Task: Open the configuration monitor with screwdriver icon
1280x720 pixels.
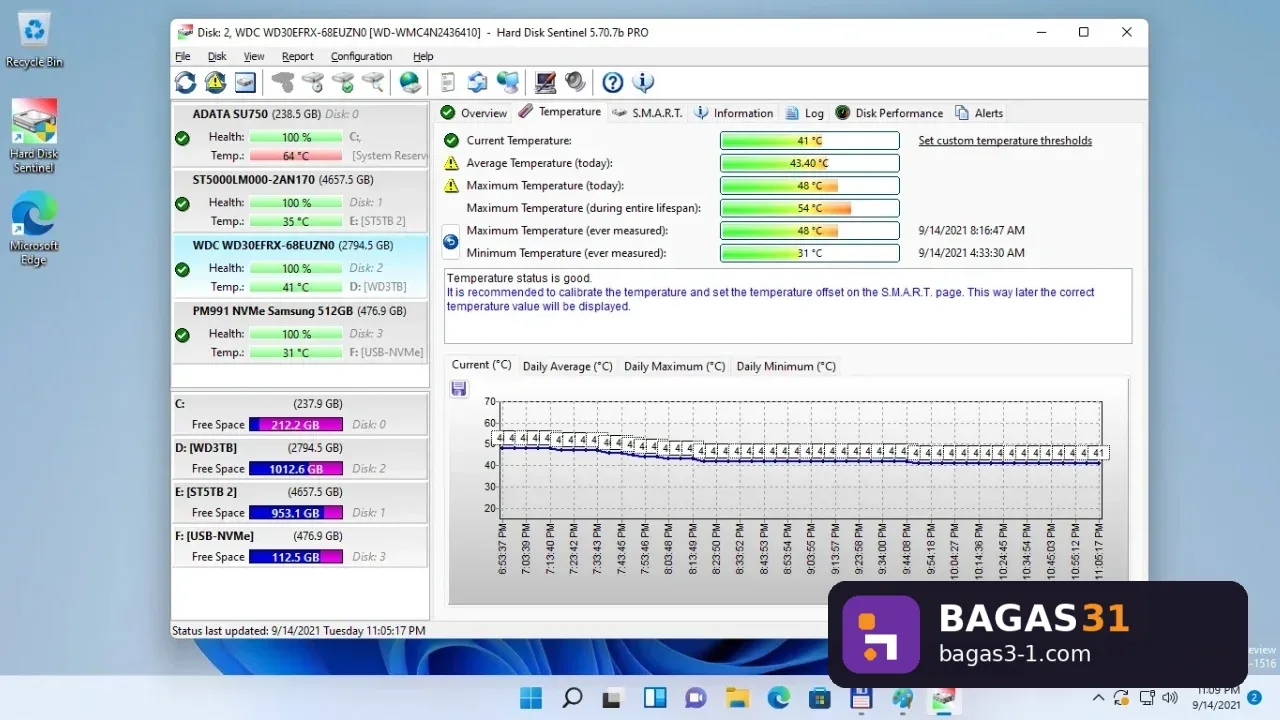Action: point(545,82)
